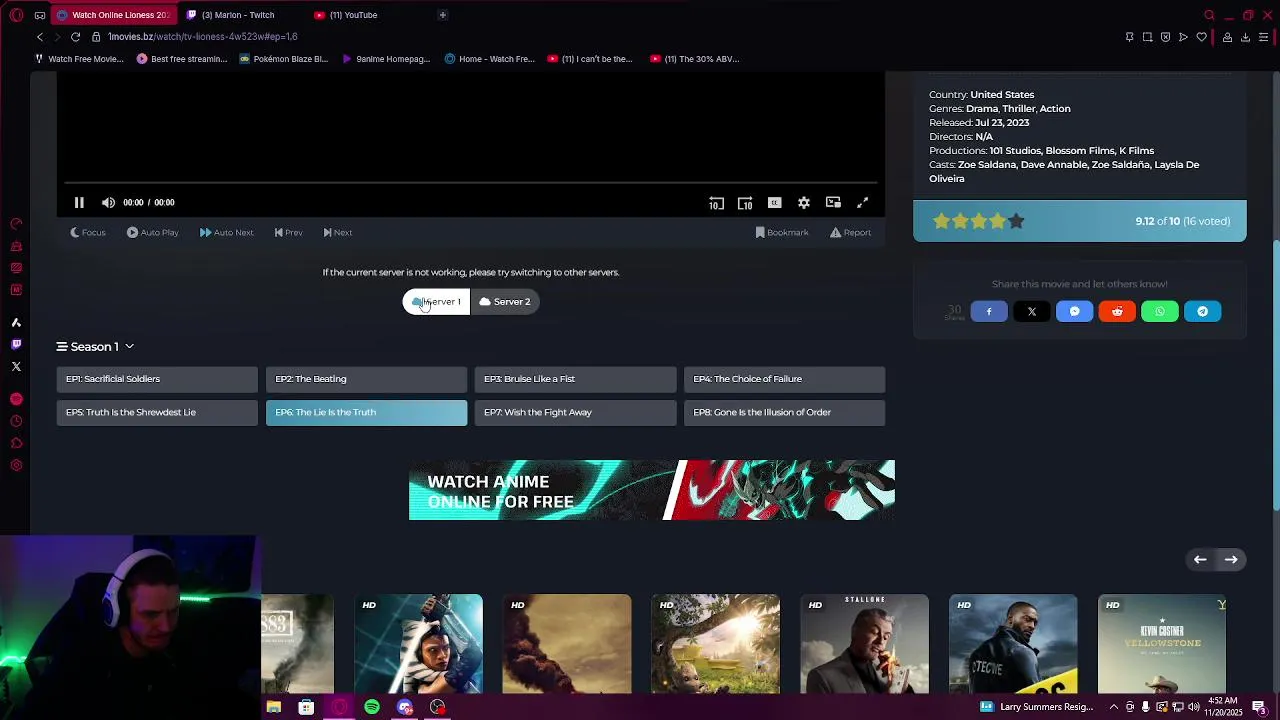The height and width of the screenshot is (720, 1280).
Task: Select EP1: Sacrificial Soldiers
Action: (157, 379)
